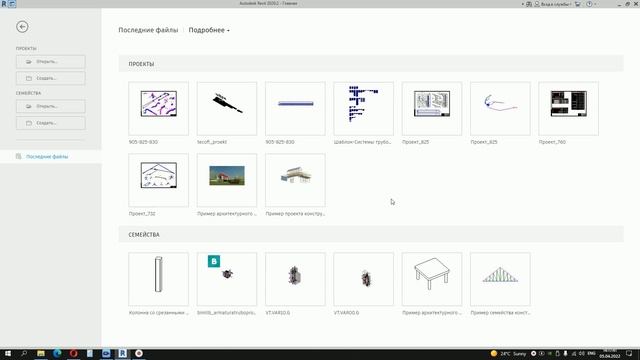The height and width of the screenshot is (360, 640).
Task: Open the Проект_760 dark sheet thumbnail
Action: (569, 109)
